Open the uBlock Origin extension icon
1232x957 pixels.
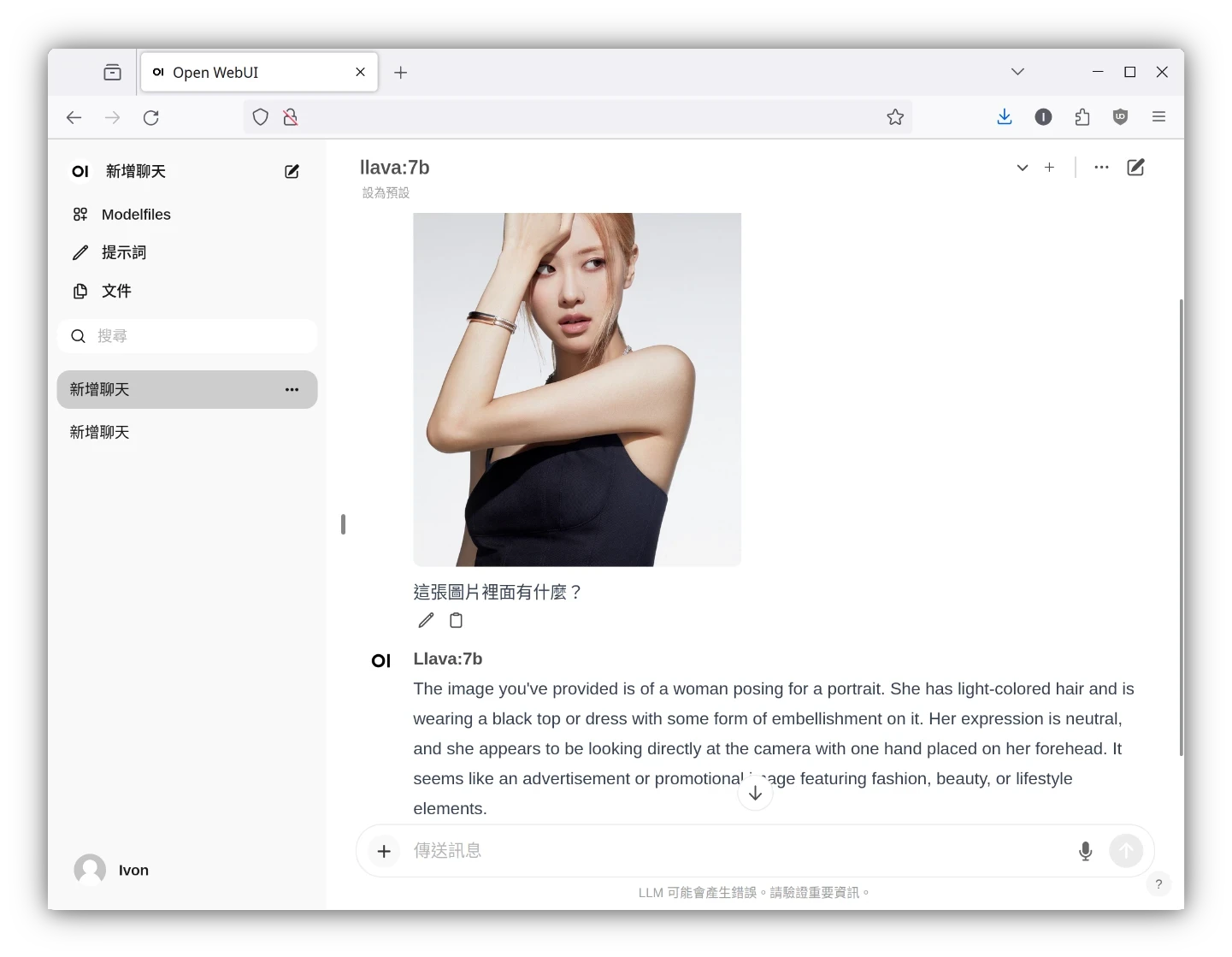point(1120,117)
